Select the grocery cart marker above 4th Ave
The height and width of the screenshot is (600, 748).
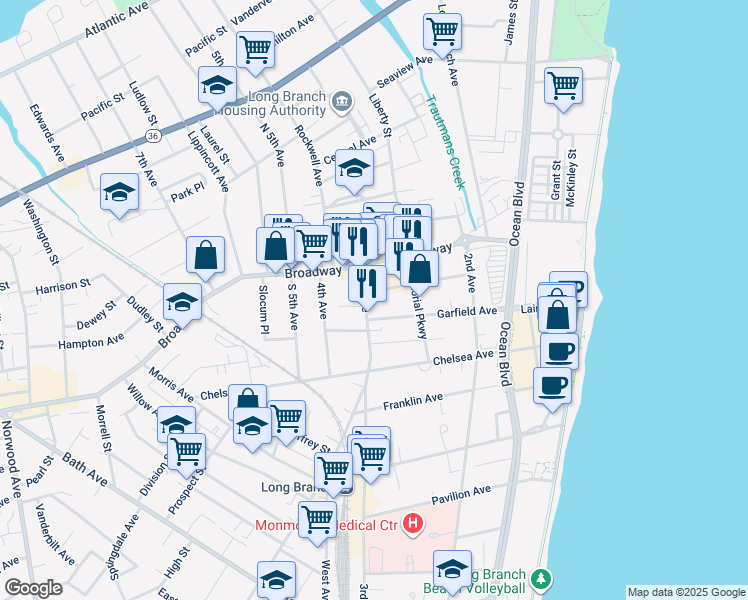(x=313, y=246)
